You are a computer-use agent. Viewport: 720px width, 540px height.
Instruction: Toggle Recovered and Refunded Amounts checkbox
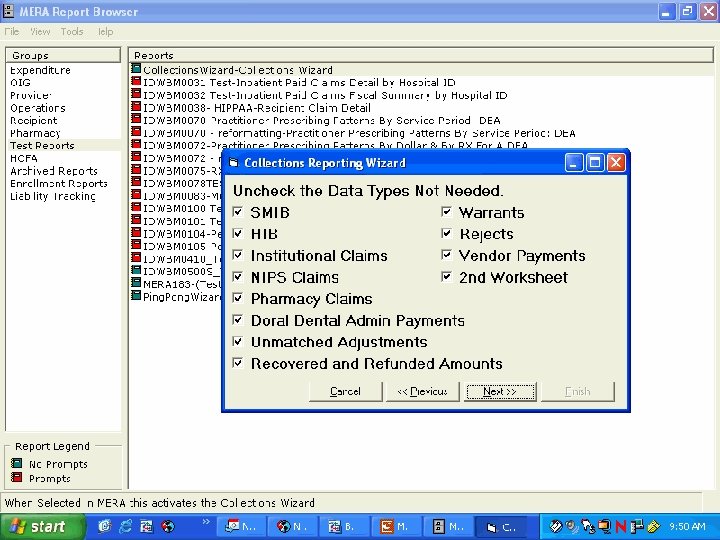coord(238,363)
